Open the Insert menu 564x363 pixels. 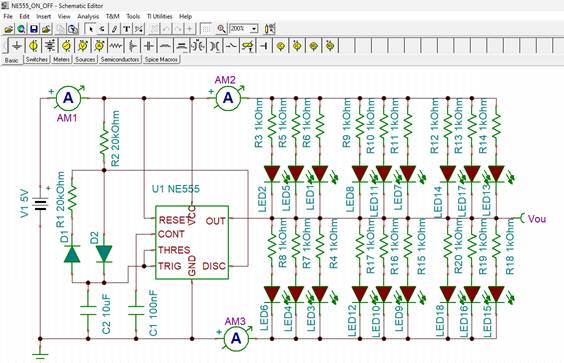pyautogui.click(x=44, y=16)
